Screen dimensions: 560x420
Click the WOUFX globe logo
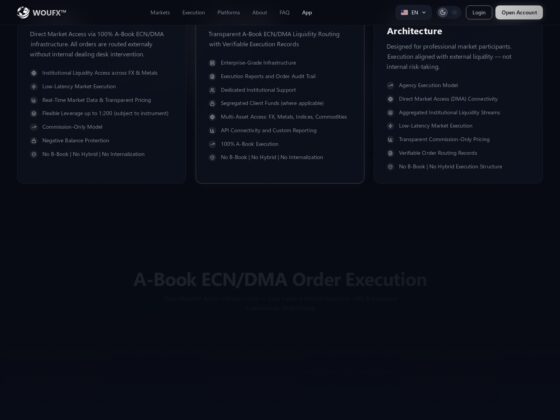pos(23,12)
